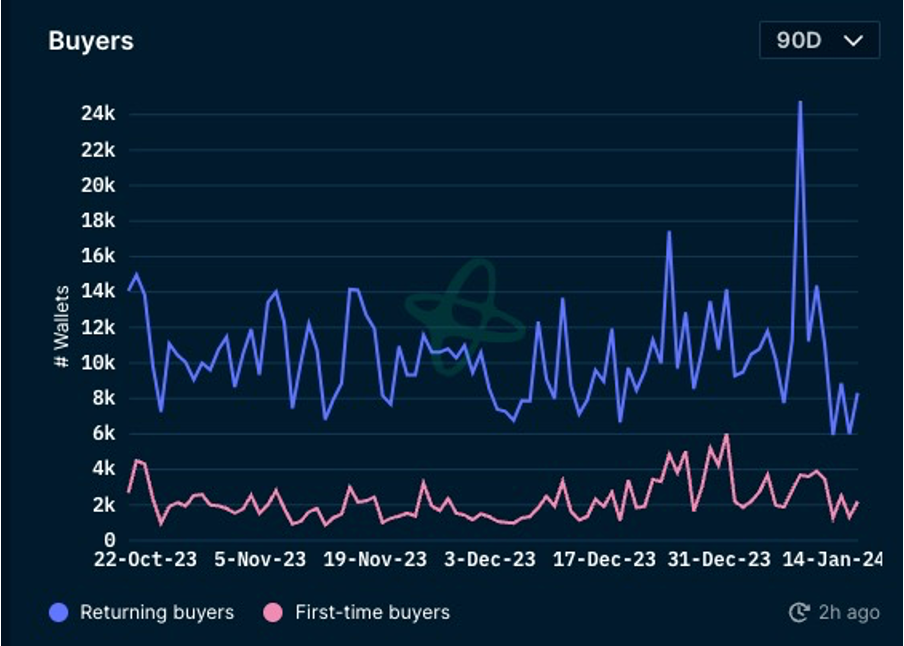Select the 14-Jan-24 date axis label
The image size is (904, 646).
832,559
